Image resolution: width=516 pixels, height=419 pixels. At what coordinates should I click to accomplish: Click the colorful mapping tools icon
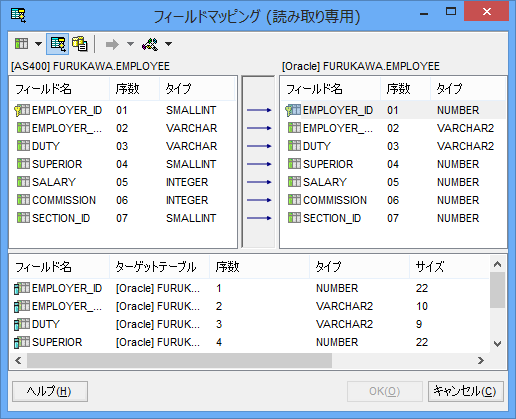click(150, 44)
